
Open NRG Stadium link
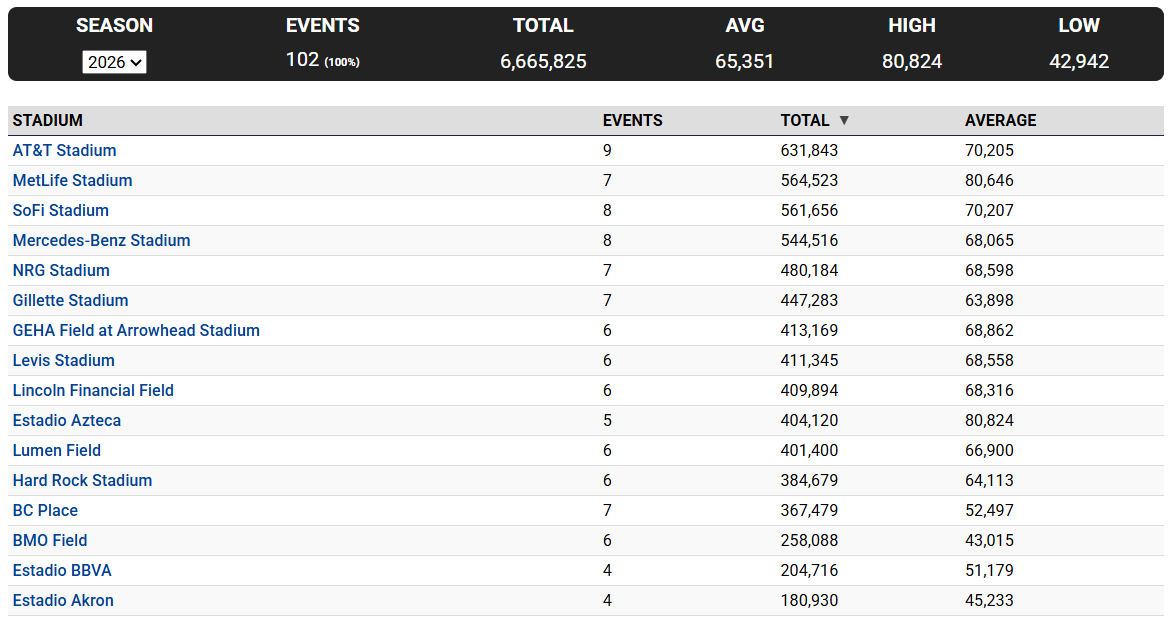click(x=61, y=270)
